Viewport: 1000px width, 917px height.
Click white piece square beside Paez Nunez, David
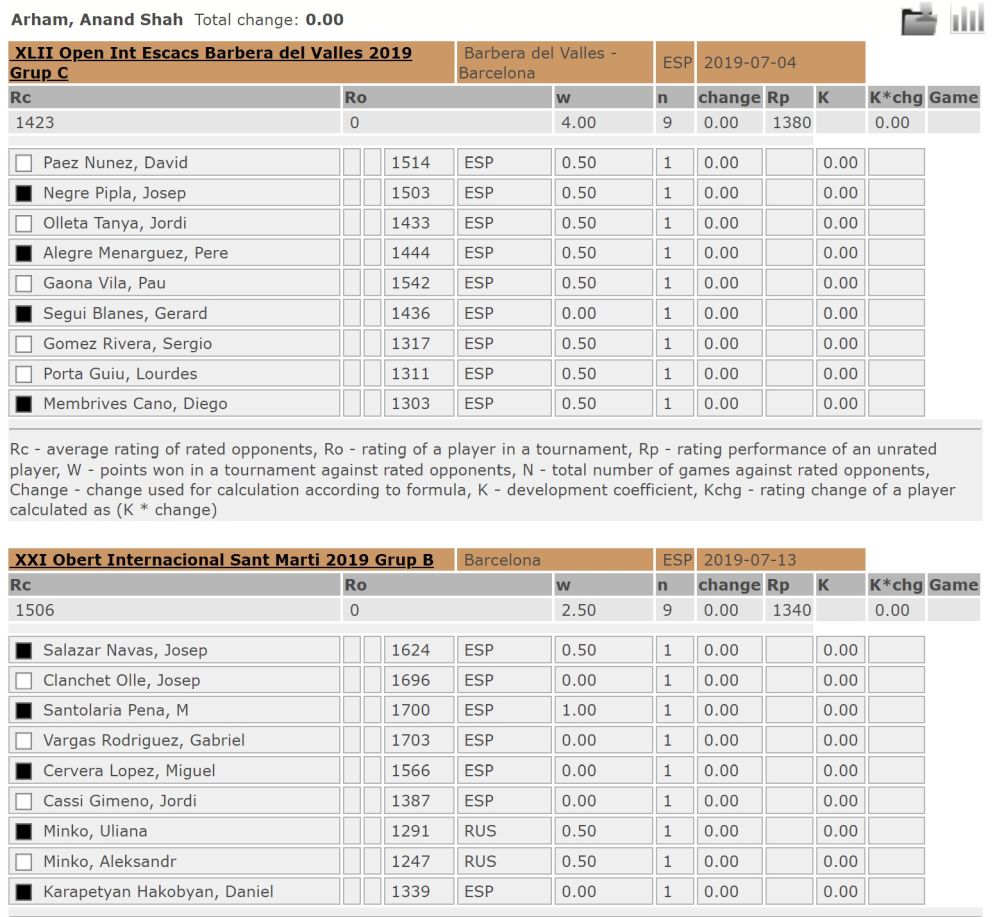[23, 163]
